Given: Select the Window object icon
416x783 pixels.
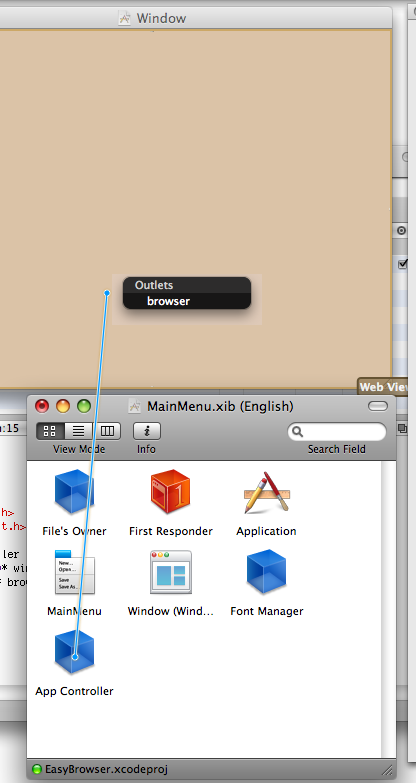Looking at the screenshot, I should tap(171, 572).
